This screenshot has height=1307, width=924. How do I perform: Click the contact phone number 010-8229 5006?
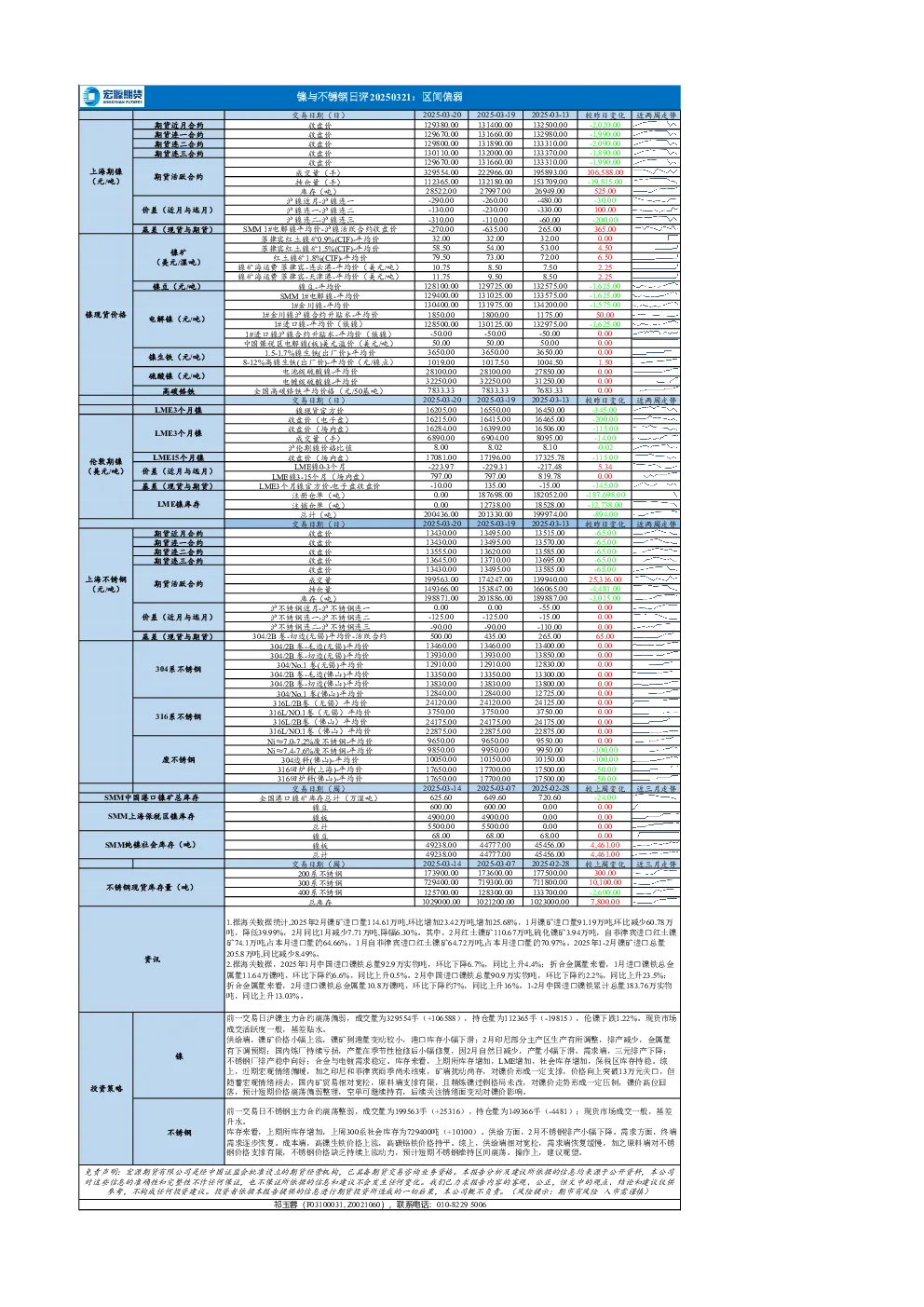click(x=461, y=1205)
